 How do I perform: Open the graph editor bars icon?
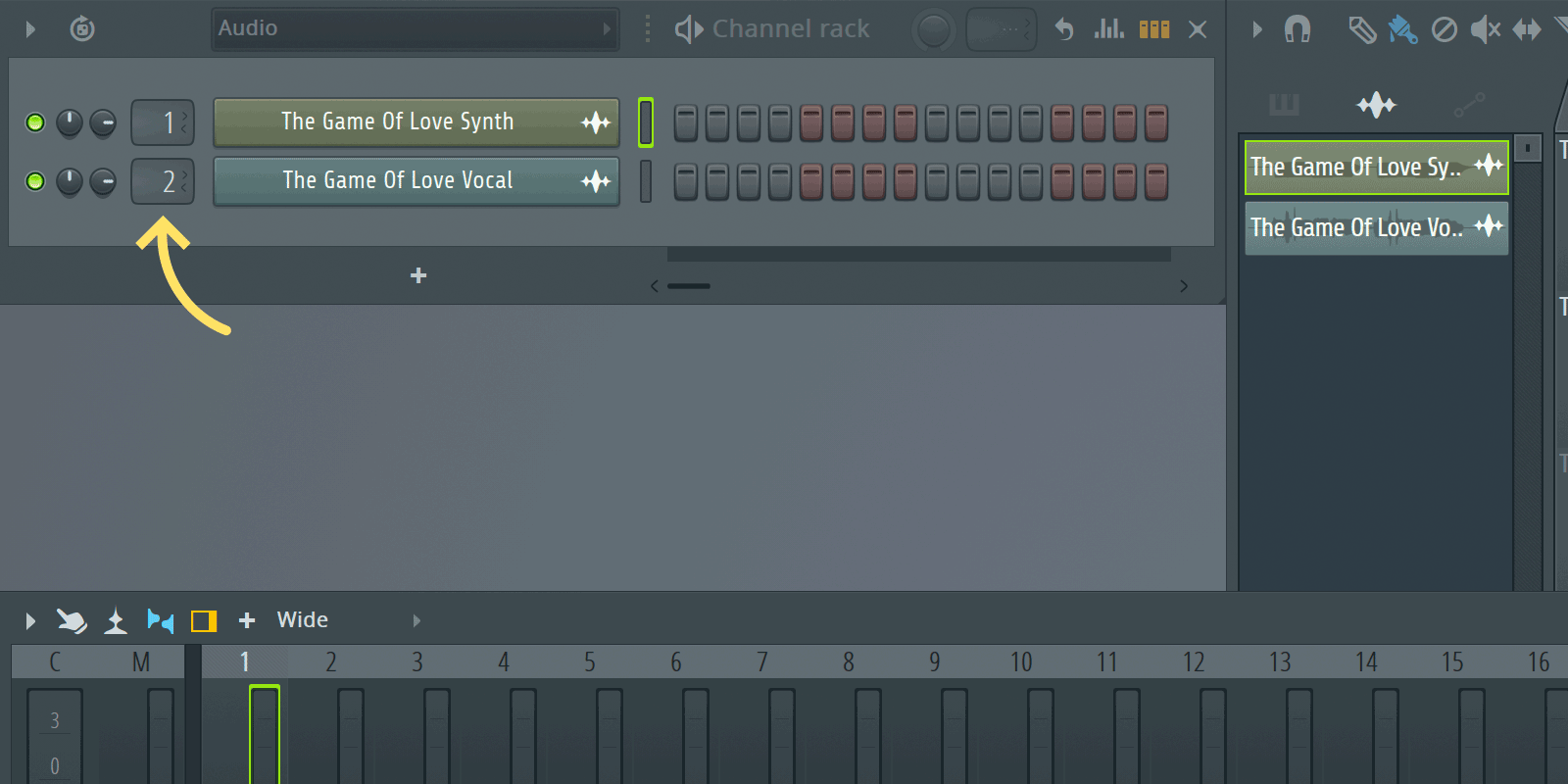(x=1109, y=29)
